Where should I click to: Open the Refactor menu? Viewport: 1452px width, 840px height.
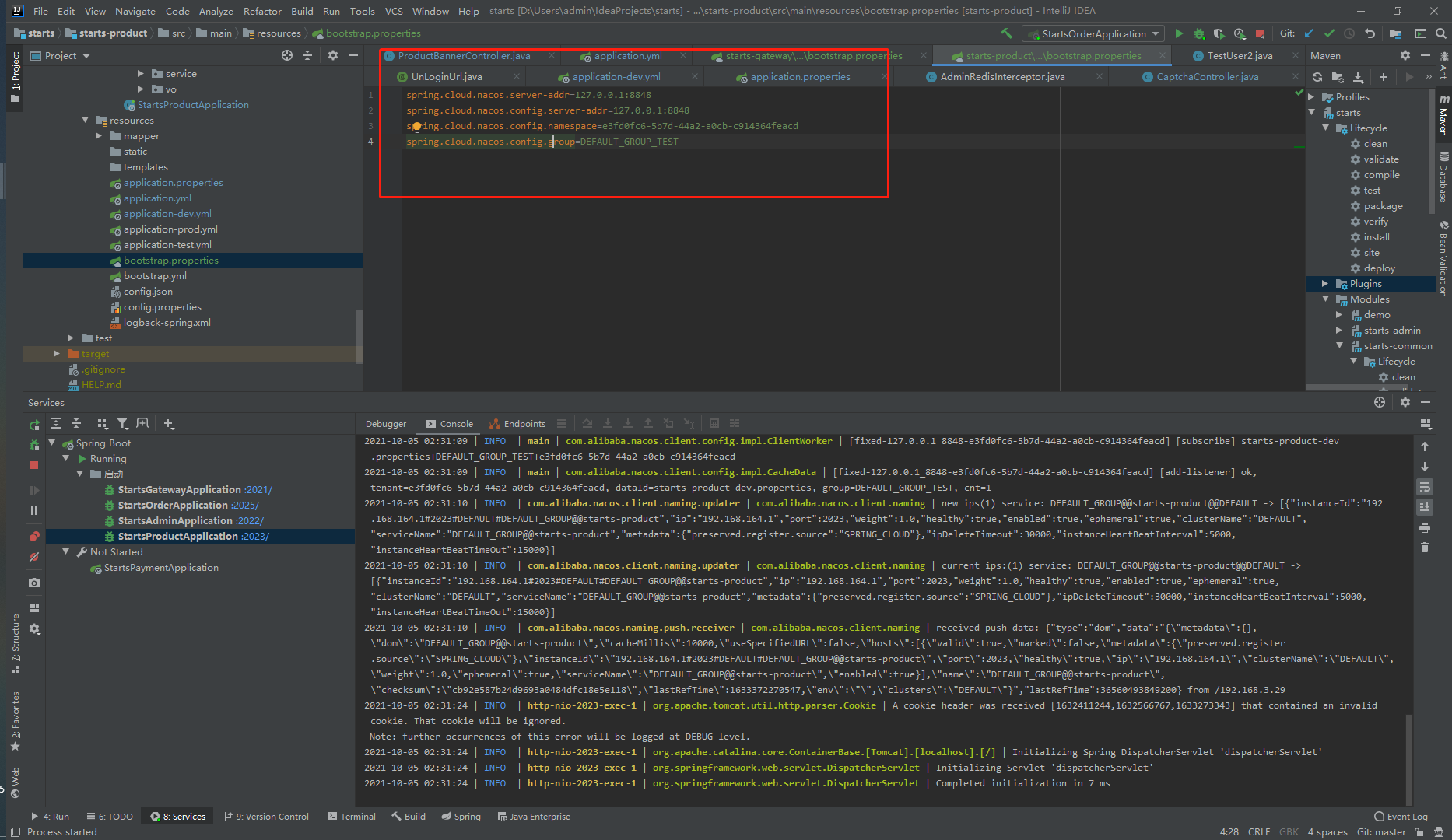[262, 11]
